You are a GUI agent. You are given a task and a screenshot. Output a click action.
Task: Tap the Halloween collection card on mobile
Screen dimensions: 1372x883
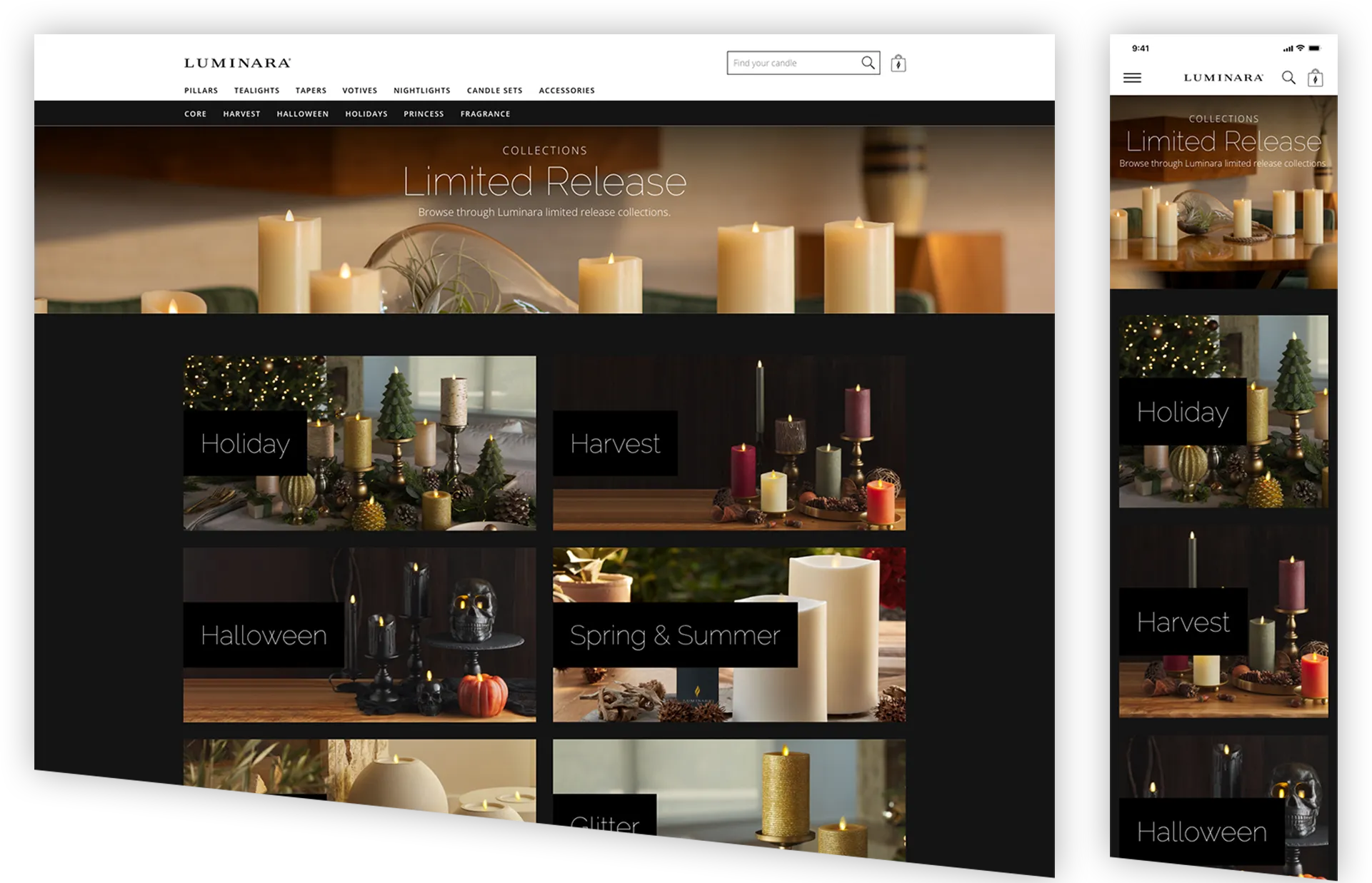coord(1223,805)
